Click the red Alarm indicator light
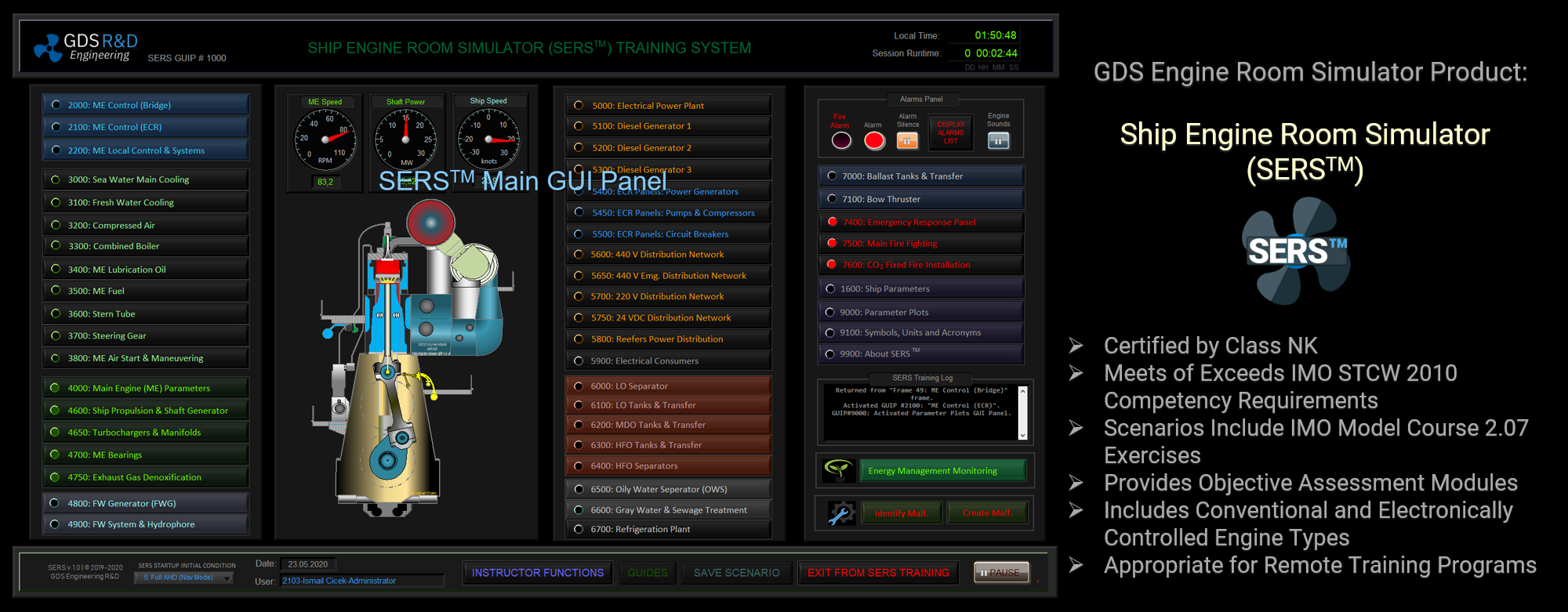This screenshot has height=612, width=1568. 874,141
